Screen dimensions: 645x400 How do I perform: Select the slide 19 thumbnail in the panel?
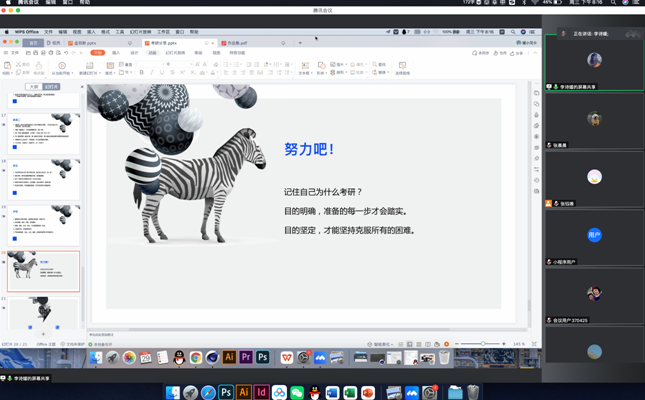pos(44,225)
